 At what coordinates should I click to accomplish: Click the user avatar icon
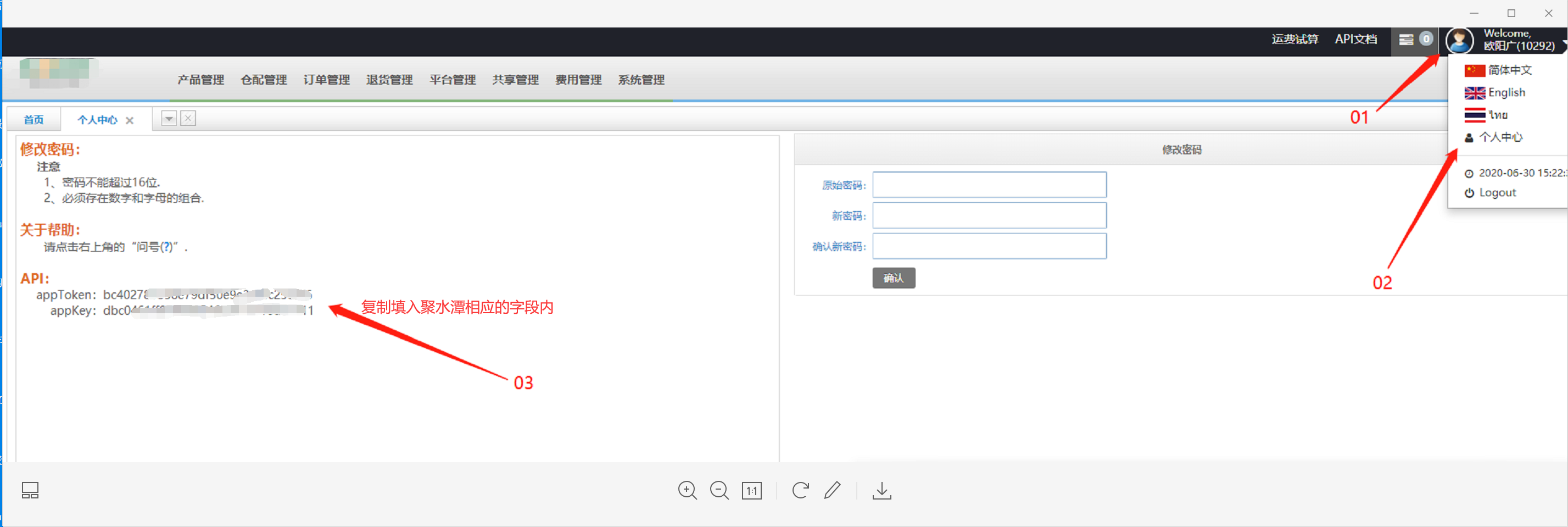coord(1459,40)
